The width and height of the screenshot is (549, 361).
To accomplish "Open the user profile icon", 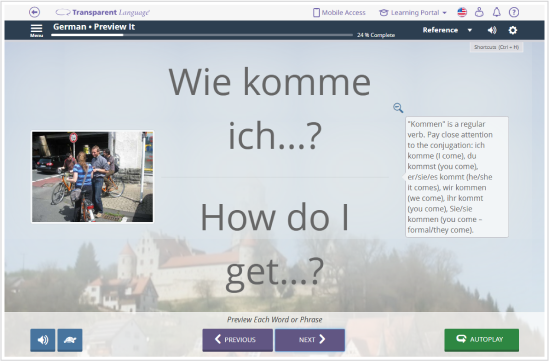I will tap(479, 13).
